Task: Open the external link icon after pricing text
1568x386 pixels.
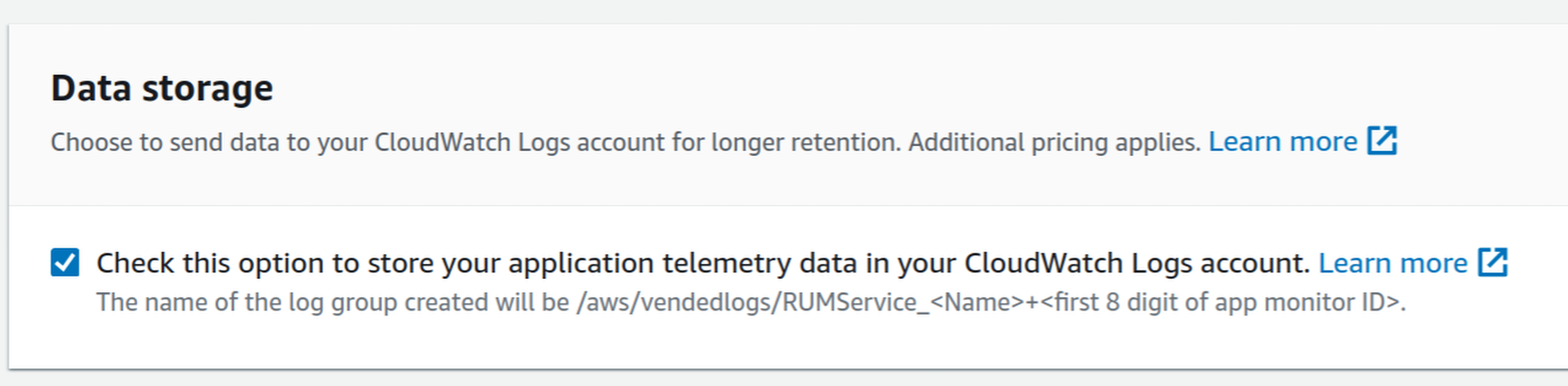Action: [1382, 141]
